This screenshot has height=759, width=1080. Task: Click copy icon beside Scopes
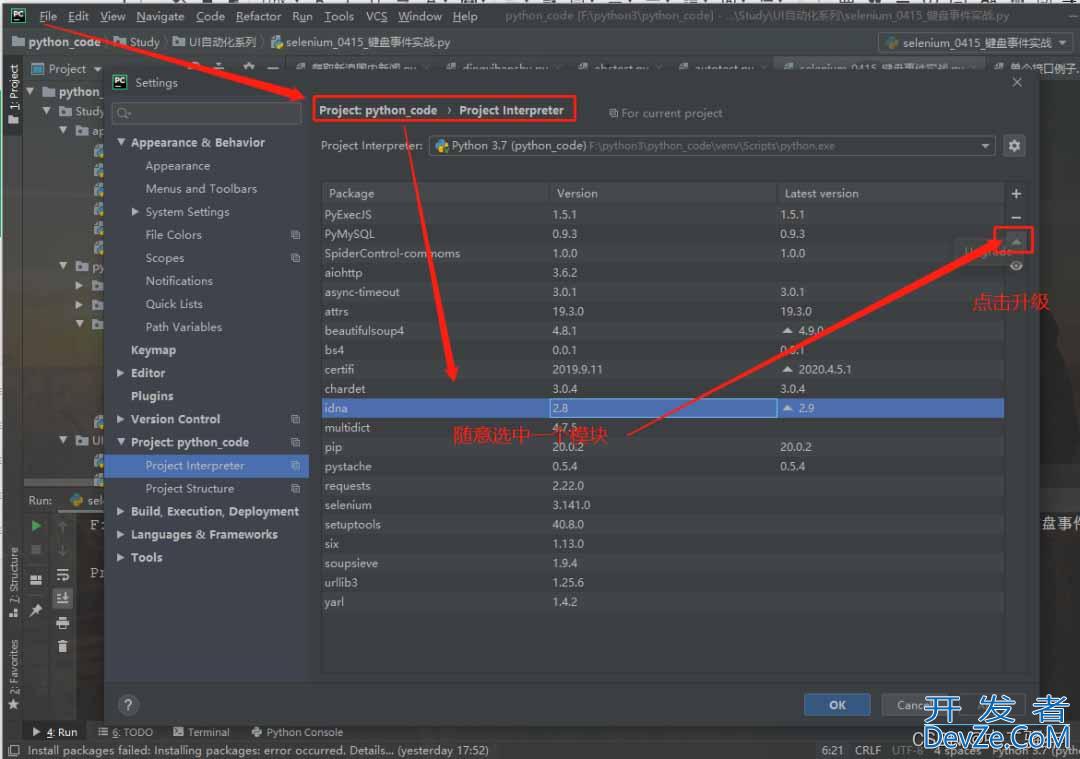coord(295,258)
